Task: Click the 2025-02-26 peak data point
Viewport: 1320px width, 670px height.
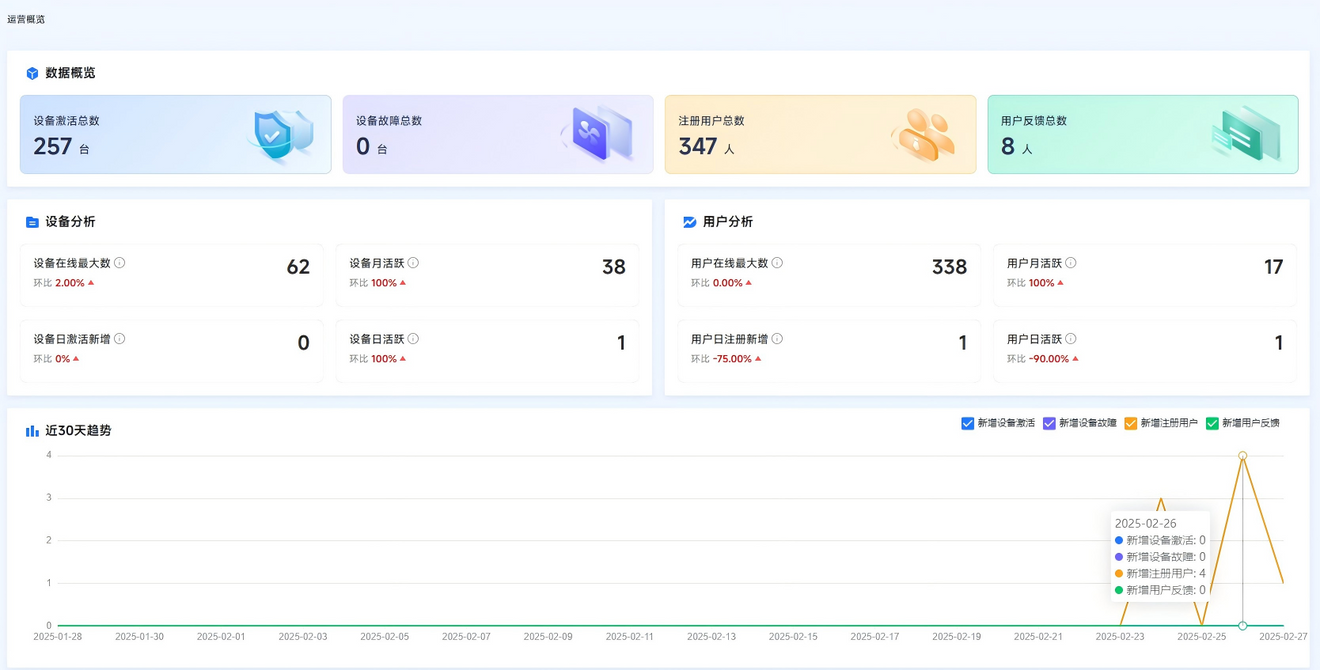Action: (1242, 456)
